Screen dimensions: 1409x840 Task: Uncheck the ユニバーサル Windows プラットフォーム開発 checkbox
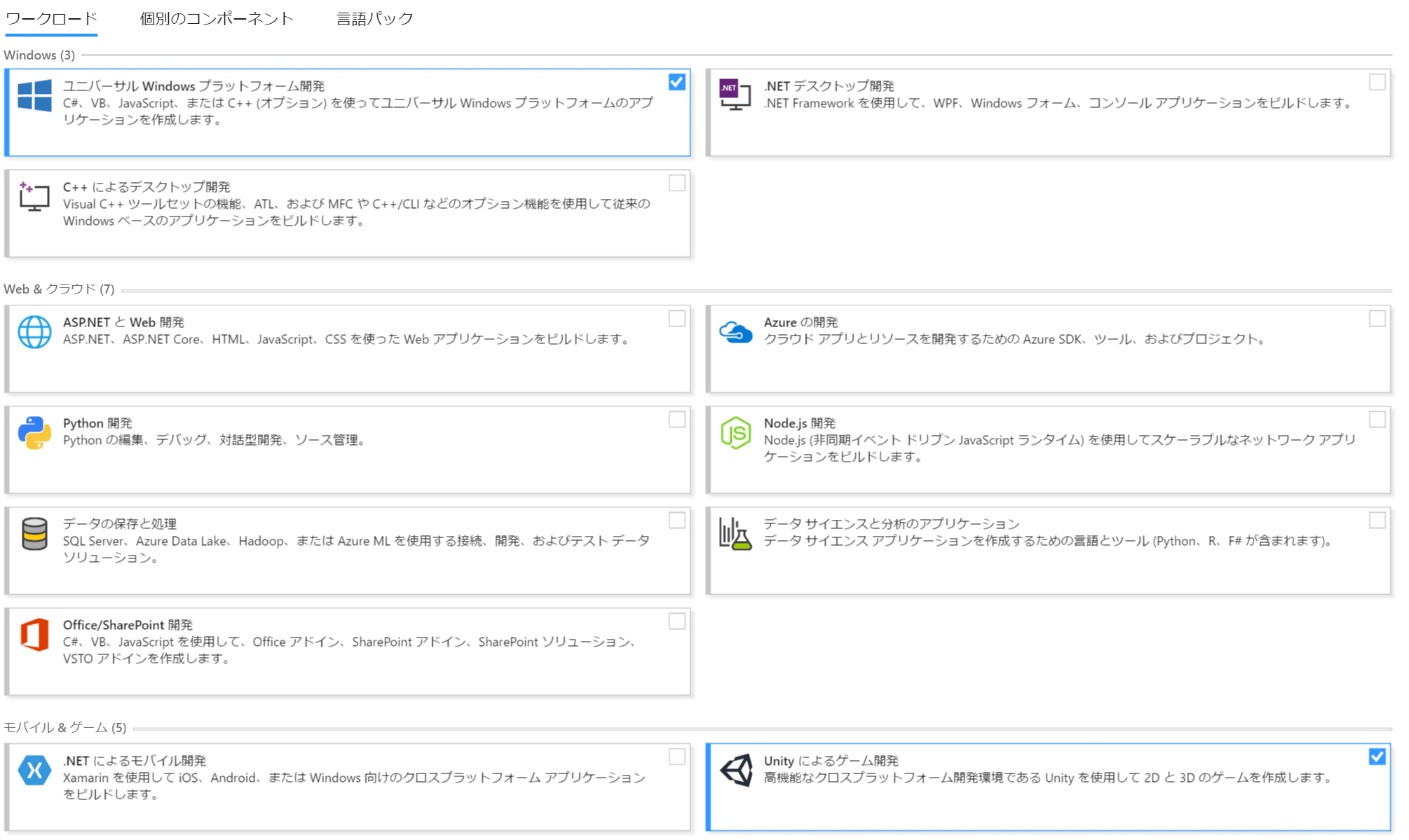tap(676, 82)
